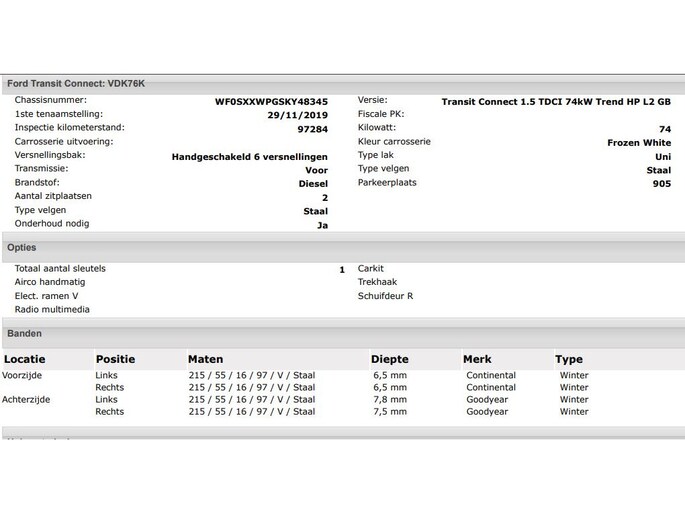The width and height of the screenshot is (685, 514).
Task: Click the date 29/11/2019 value
Action: pyautogui.click(x=298, y=115)
